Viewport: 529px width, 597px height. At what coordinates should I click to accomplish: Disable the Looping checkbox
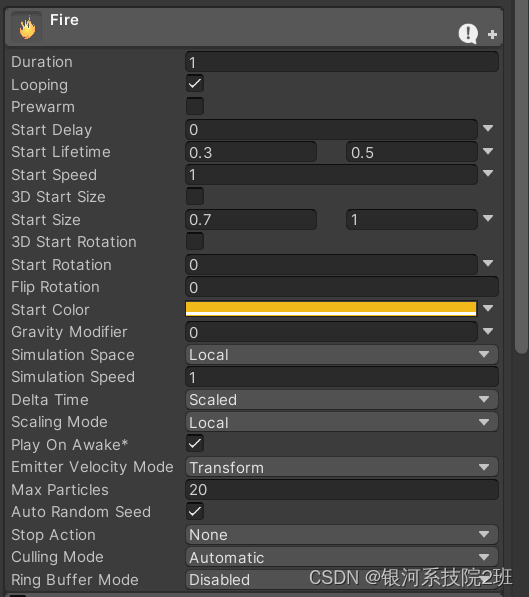pyautogui.click(x=195, y=83)
